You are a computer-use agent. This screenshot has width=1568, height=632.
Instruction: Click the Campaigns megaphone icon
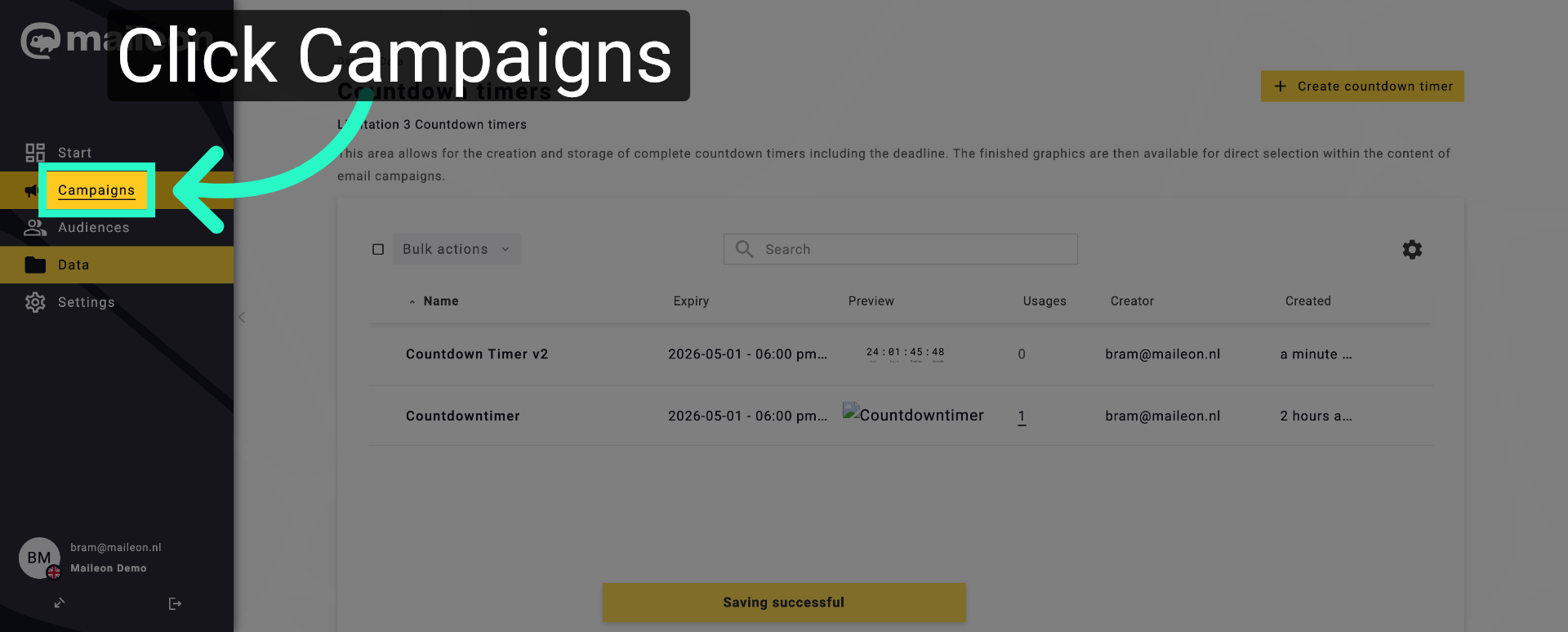tap(33, 189)
